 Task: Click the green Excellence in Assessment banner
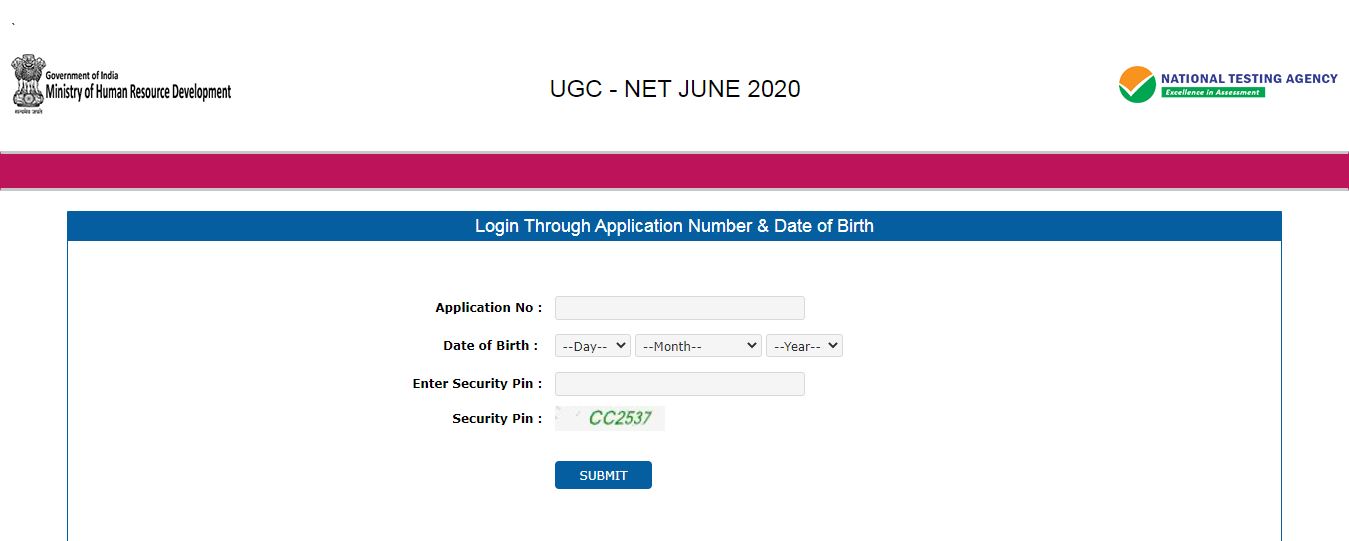1212,93
